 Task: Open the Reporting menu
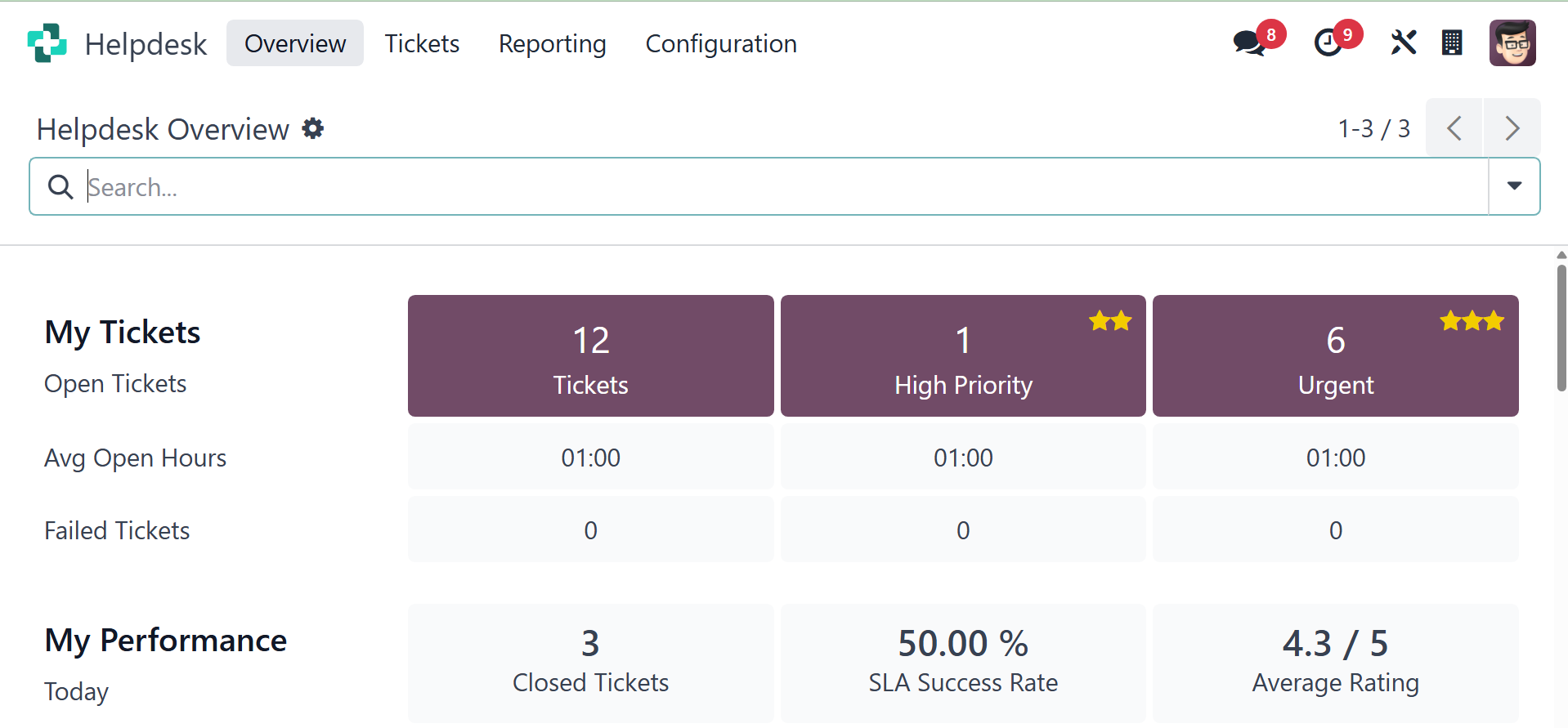(553, 43)
